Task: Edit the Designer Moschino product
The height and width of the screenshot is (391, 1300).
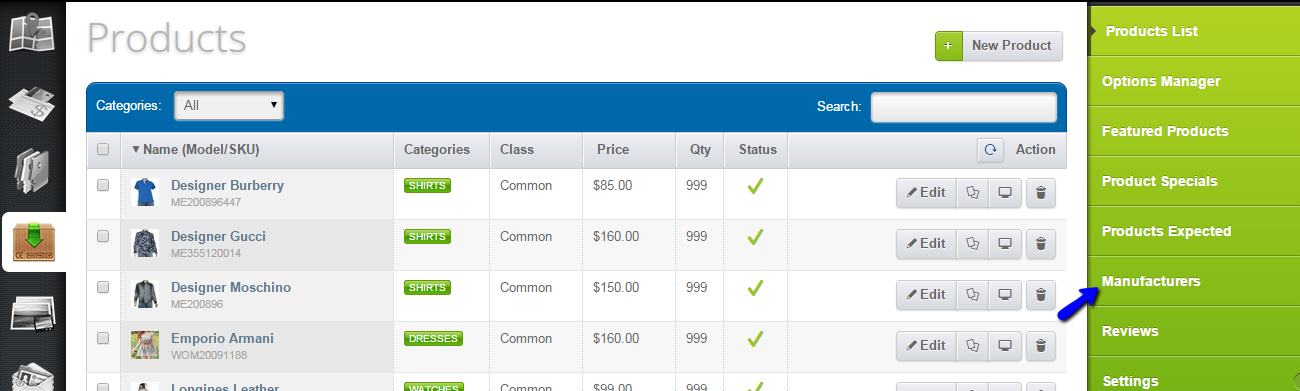Action: 926,295
